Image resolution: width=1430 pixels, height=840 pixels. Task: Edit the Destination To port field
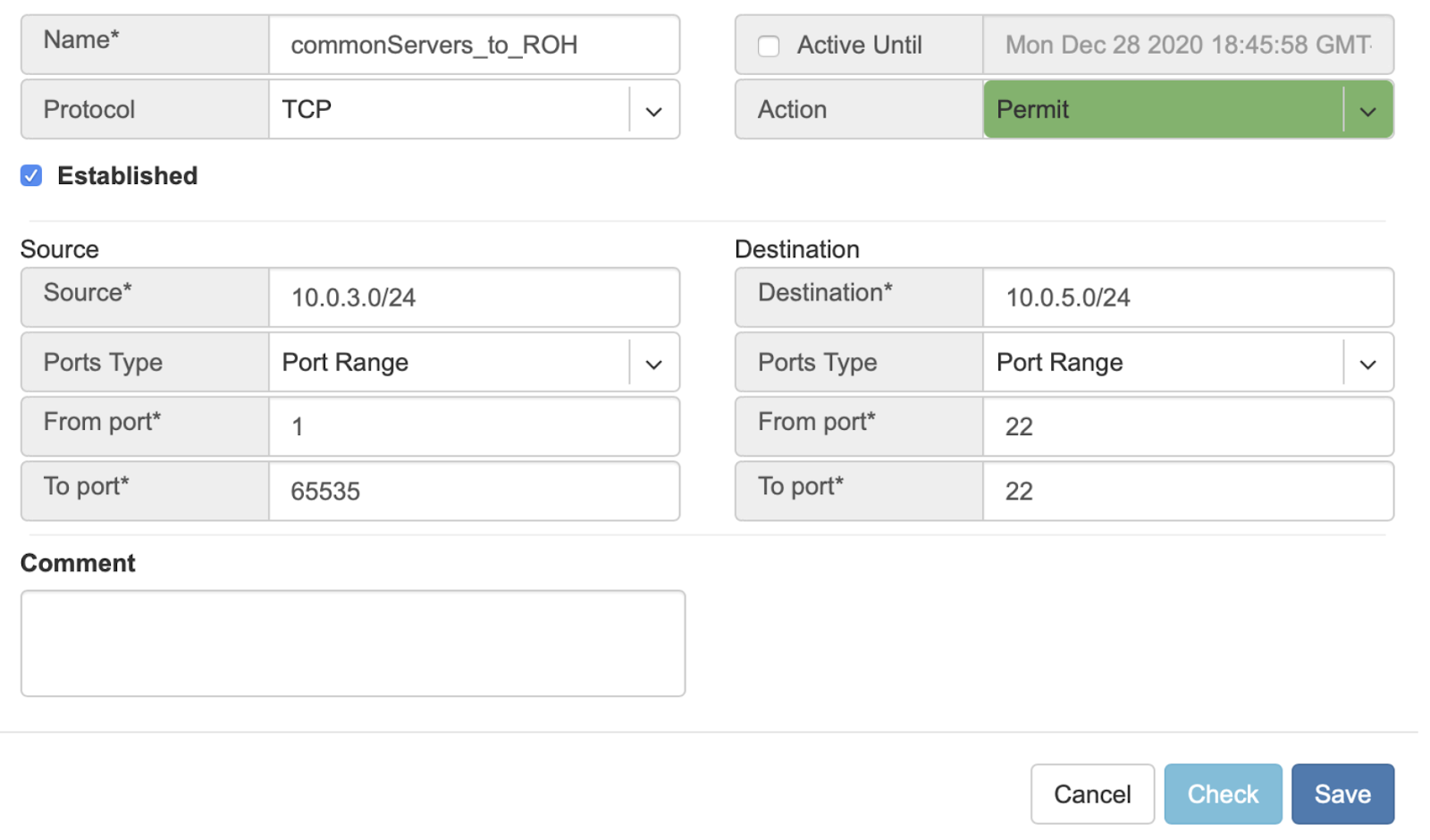(x=1187, y=491)
